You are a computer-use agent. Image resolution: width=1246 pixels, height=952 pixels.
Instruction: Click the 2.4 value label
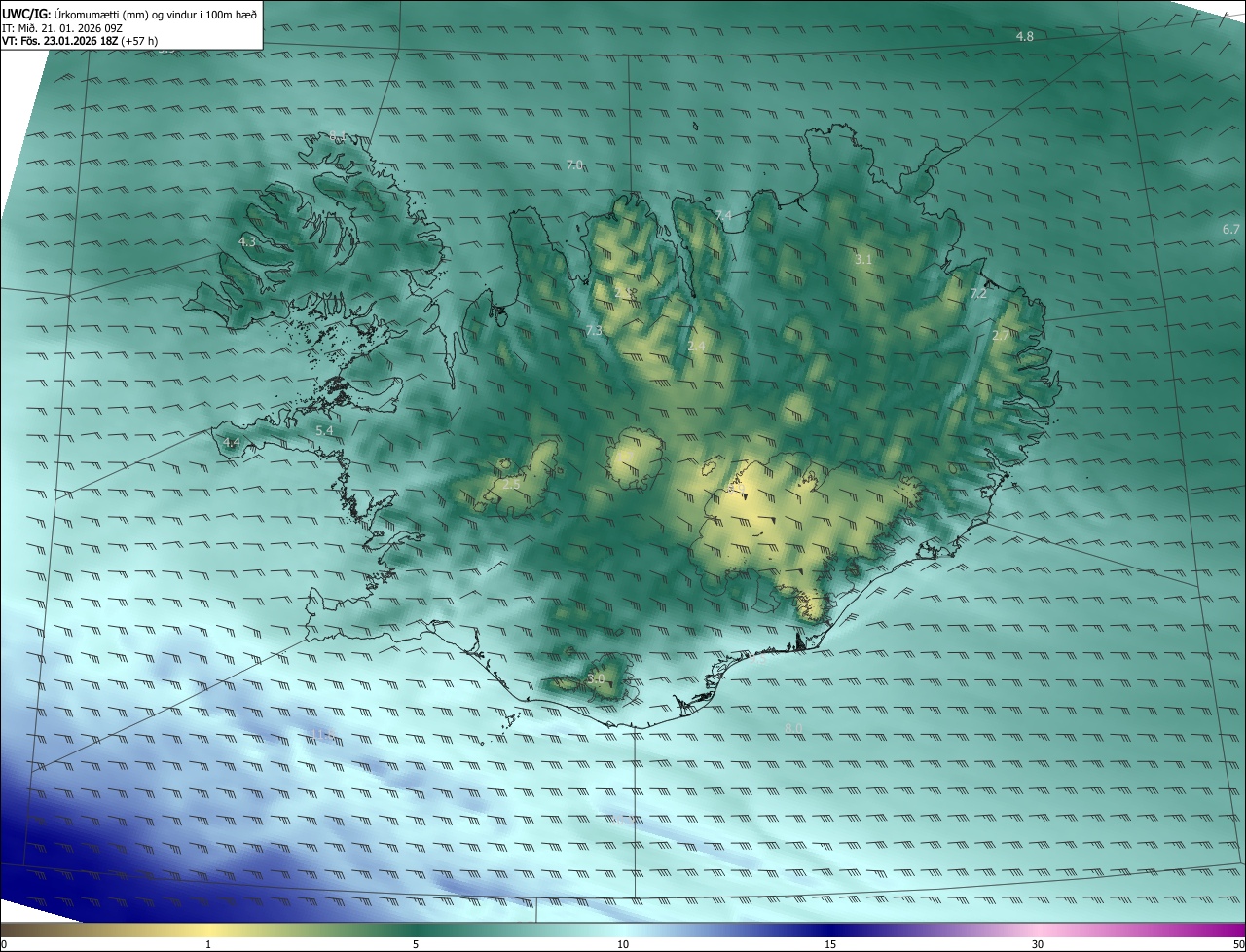point(696,346)
